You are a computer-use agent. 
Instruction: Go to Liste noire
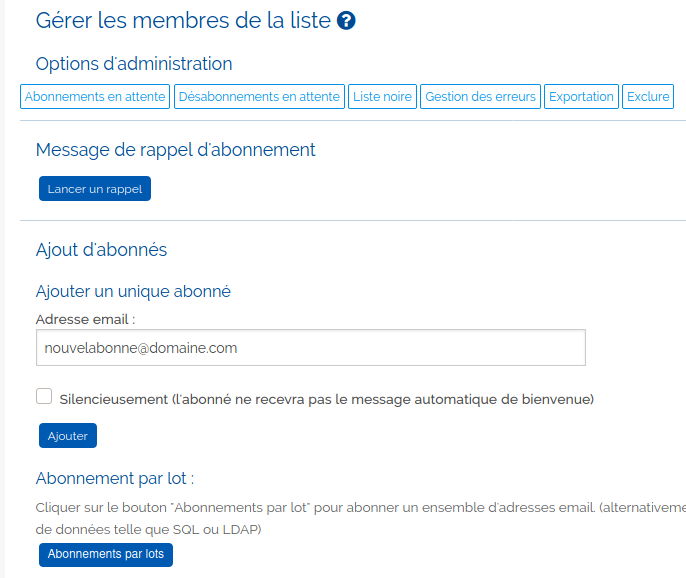pos(382,97)
